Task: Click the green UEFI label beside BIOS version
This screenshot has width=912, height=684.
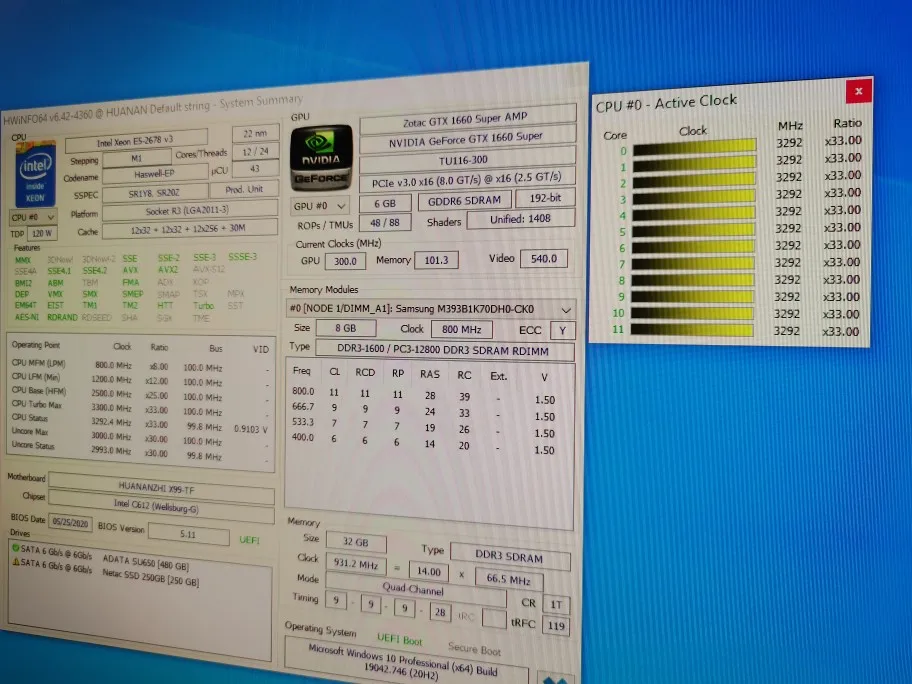Action: pos(250,540)
